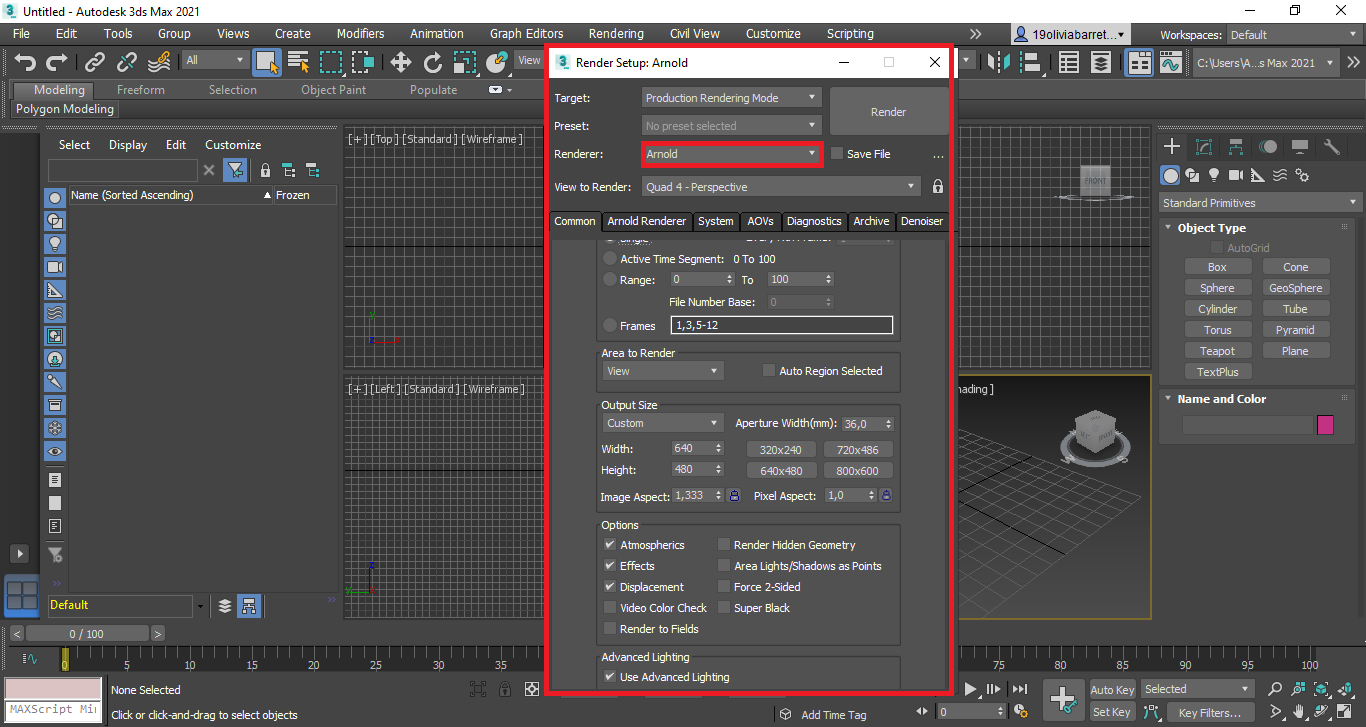Switch to the AOVs tab
Viewport: 1366px width, 727px height.
[760, 221]
